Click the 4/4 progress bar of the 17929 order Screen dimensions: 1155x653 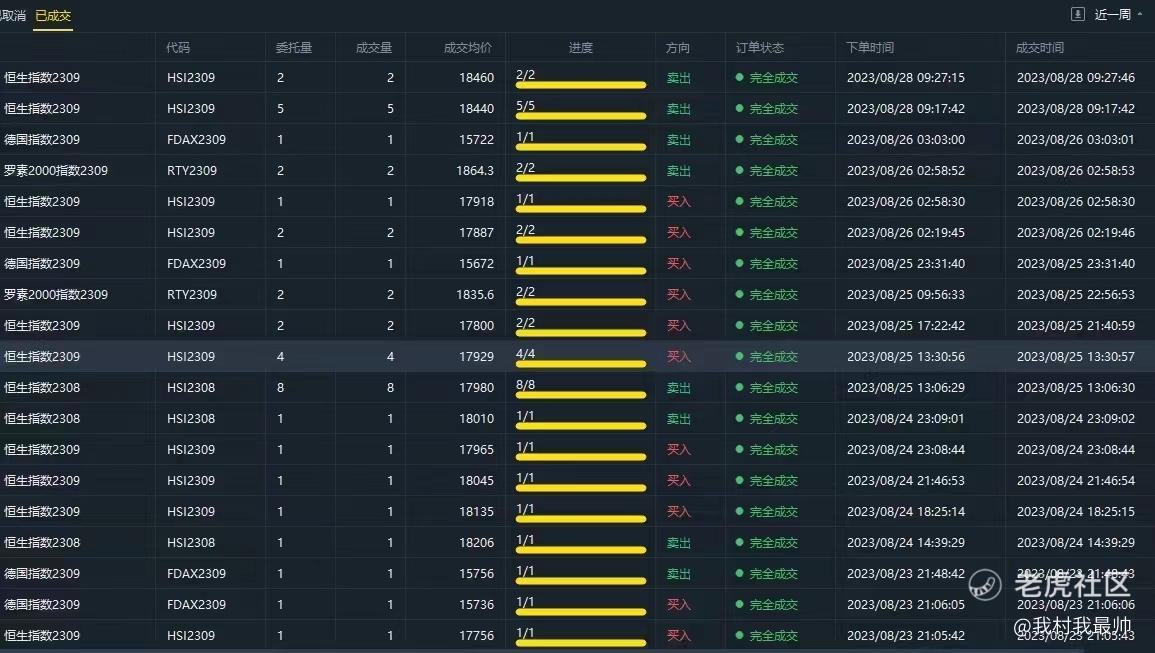click(x=580, y=364)
